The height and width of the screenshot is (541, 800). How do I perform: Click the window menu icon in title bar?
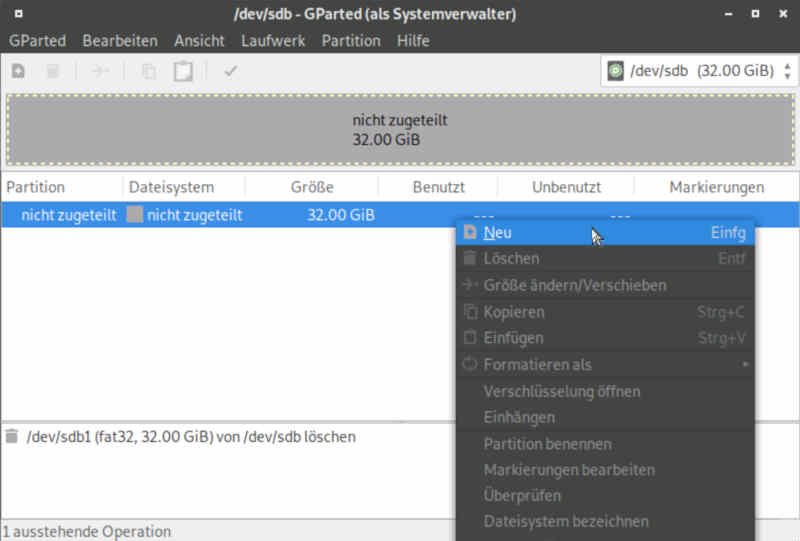(x=19, y=14)
